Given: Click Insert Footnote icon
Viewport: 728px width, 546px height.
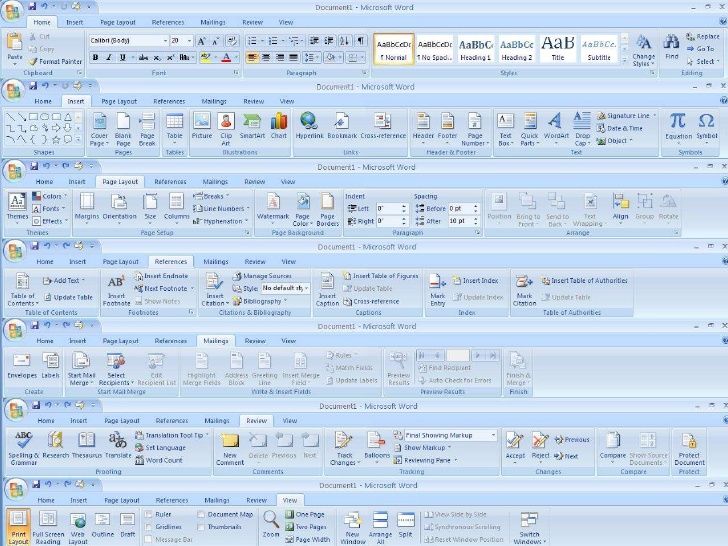Looking at the screenshot, I should [x=116, y=290].
